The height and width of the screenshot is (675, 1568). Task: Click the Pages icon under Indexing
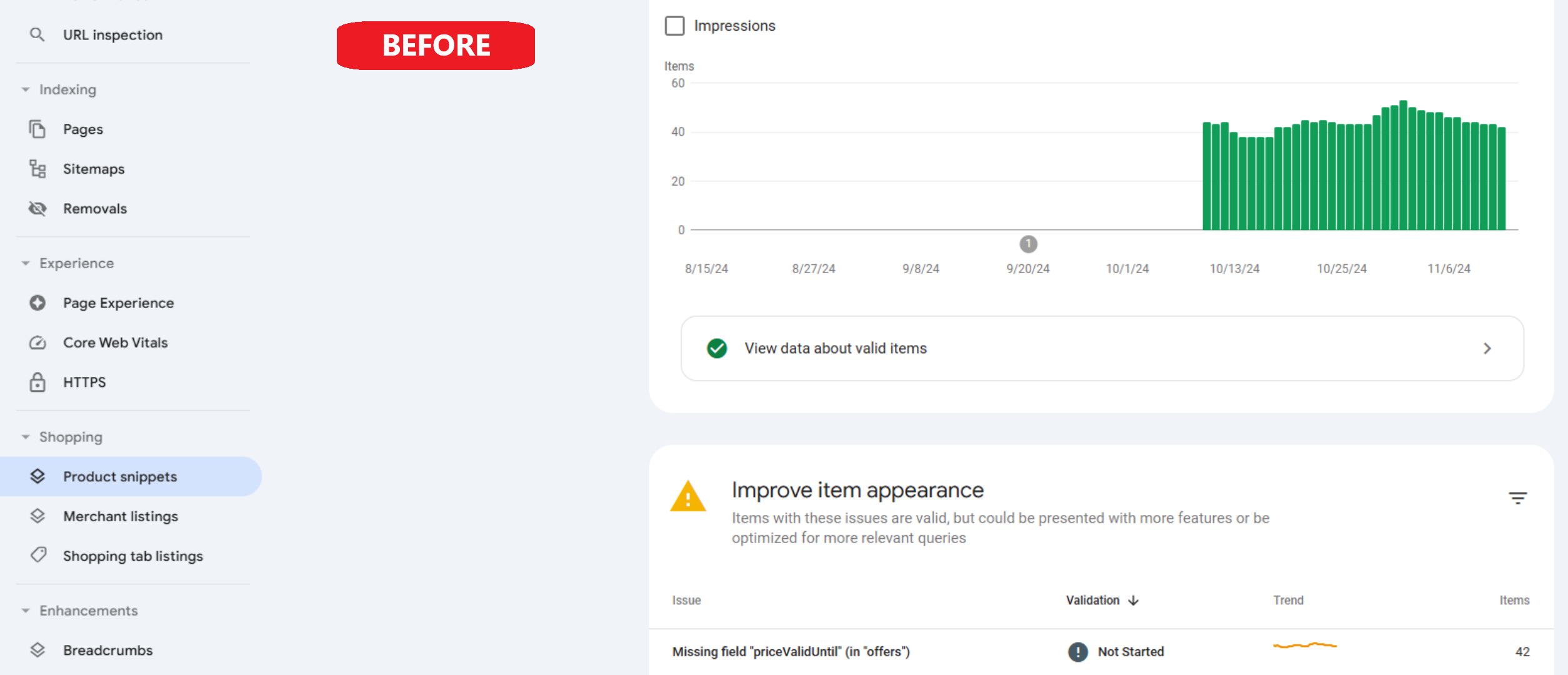(37, 129)
